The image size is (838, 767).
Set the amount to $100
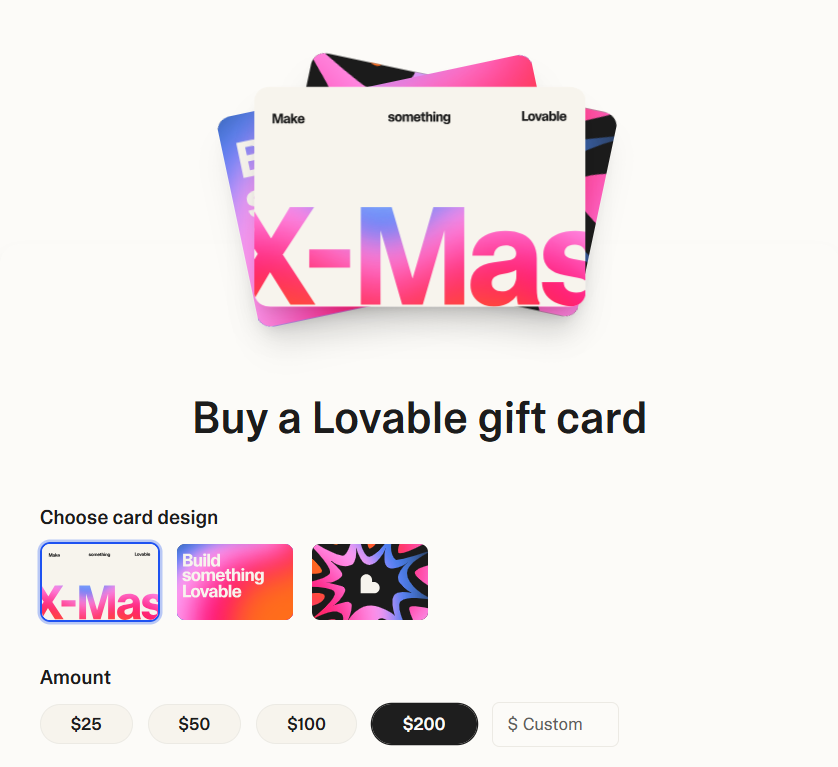(x=306, y=724)
